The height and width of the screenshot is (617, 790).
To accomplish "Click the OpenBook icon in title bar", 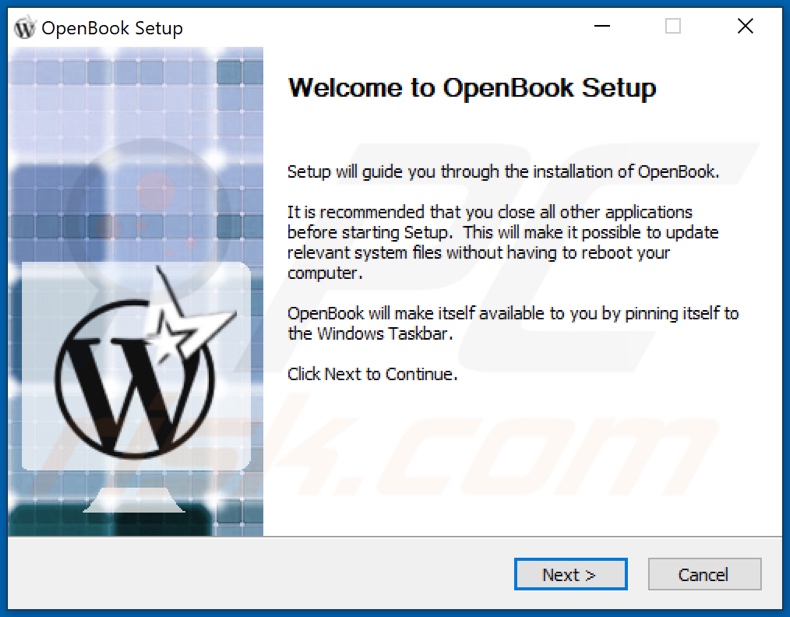I will click(x=25, y=27).
